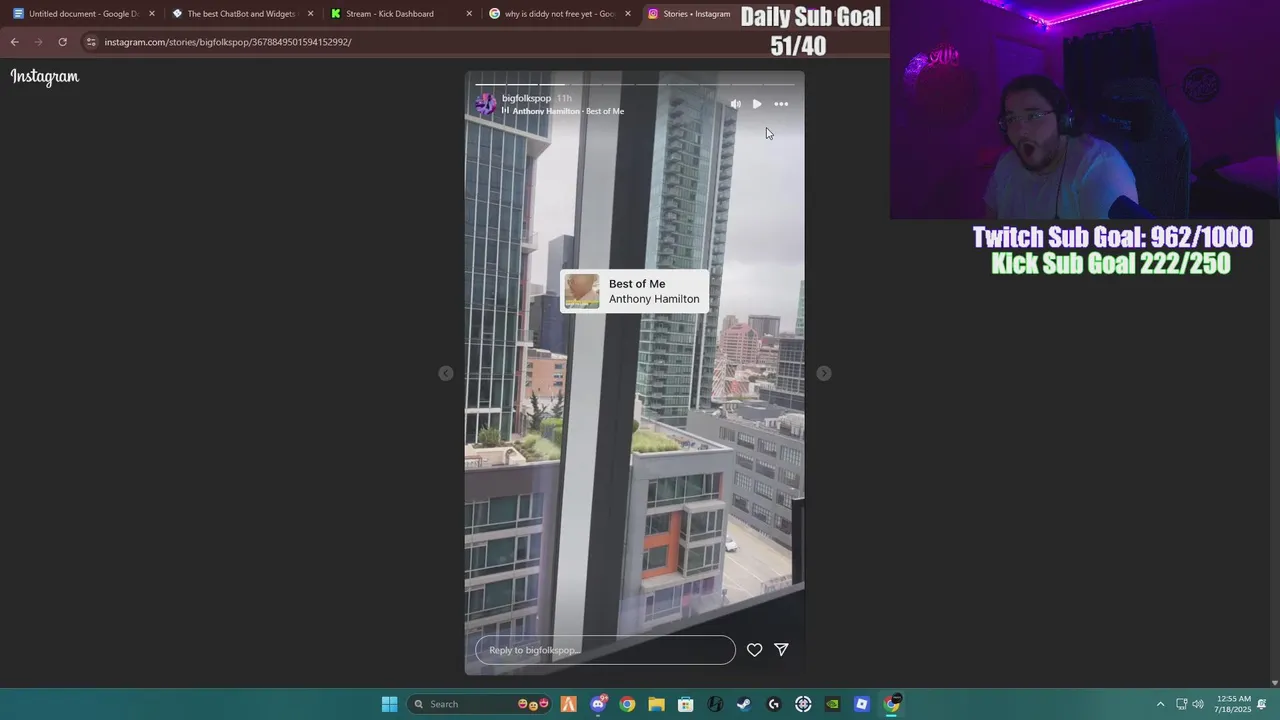
Task: Open the orange app next to Search
Action: (x=568, y=704)
